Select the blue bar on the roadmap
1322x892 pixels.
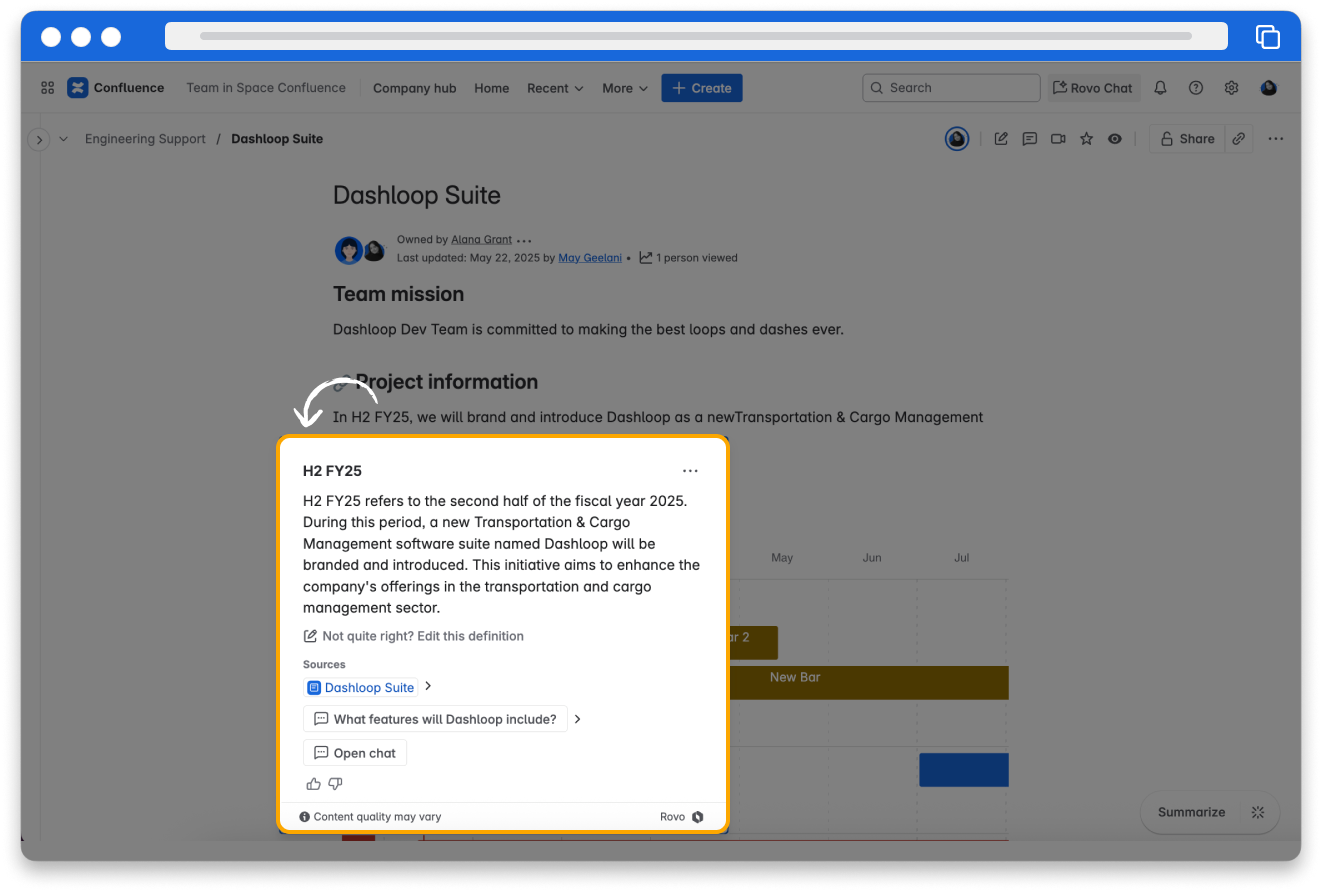click(x=964, y=770)
